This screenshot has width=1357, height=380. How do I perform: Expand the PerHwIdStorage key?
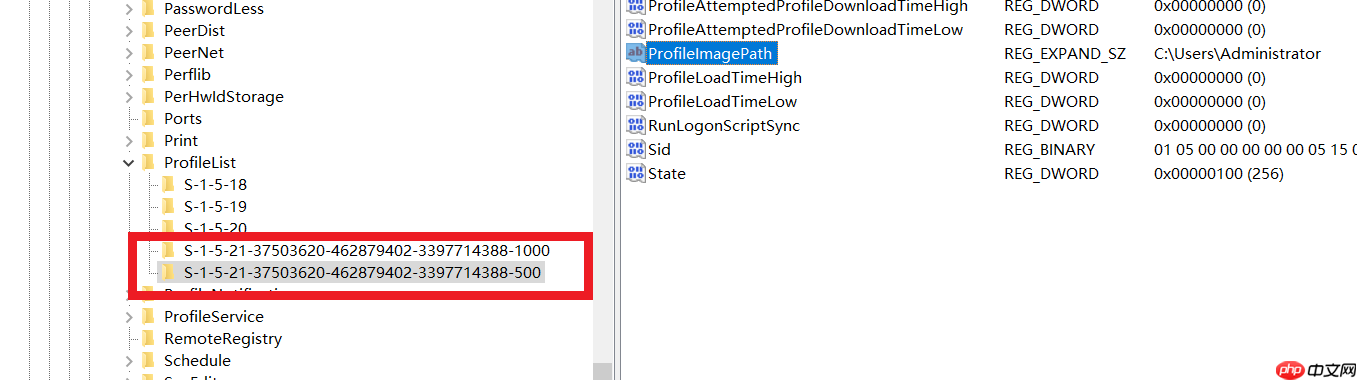(129, 96)
